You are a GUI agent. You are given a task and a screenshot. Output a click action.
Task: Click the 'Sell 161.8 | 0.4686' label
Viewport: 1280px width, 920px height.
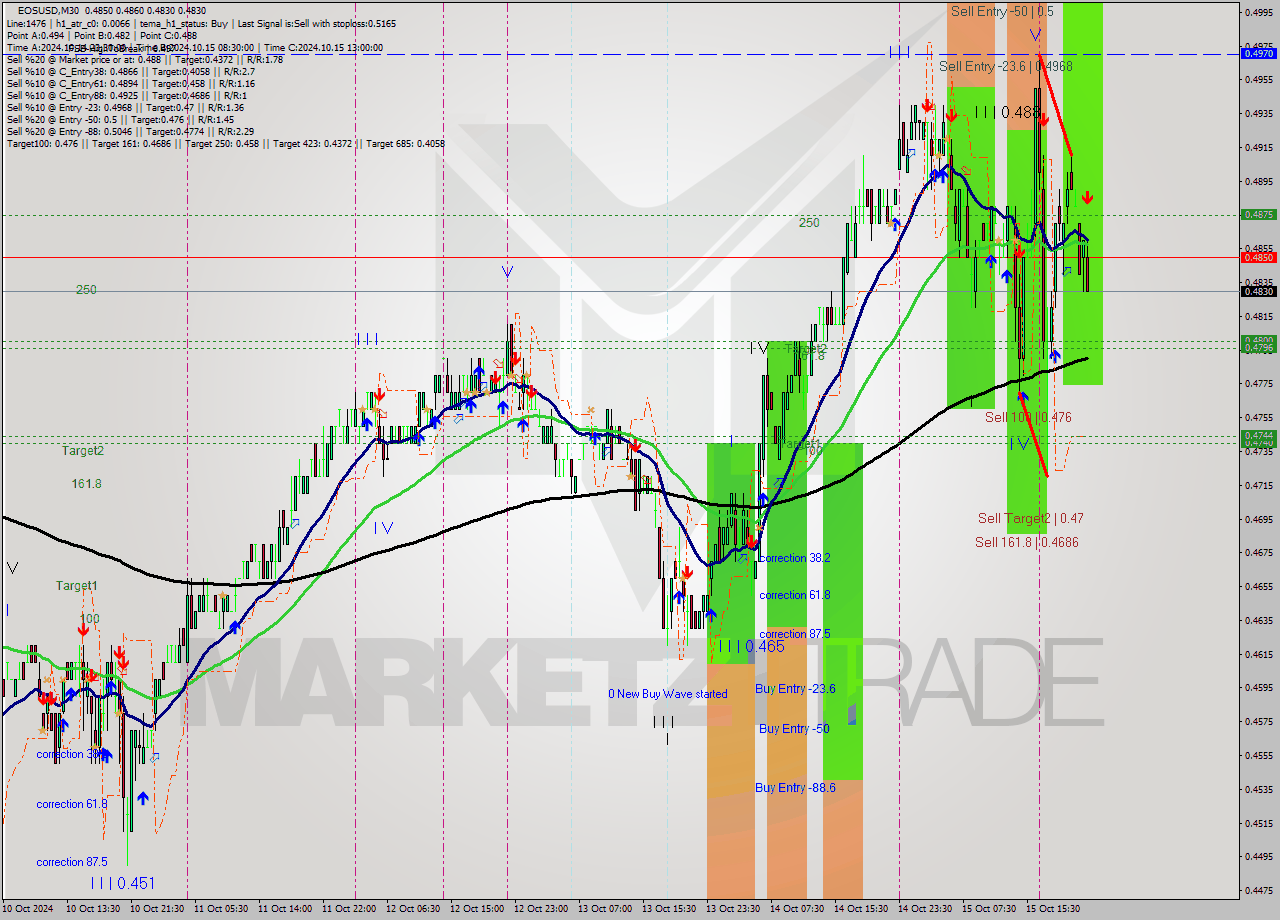coord(1027,542)
